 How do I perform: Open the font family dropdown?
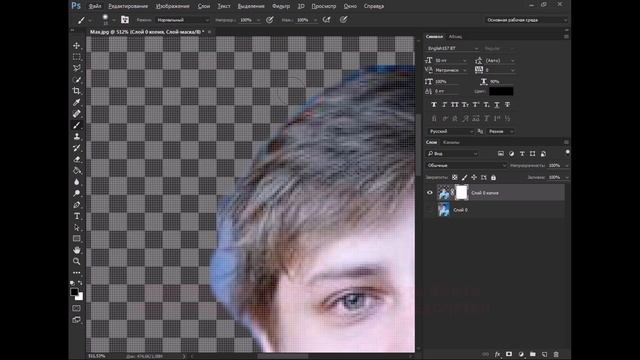(x=452, y=48)
